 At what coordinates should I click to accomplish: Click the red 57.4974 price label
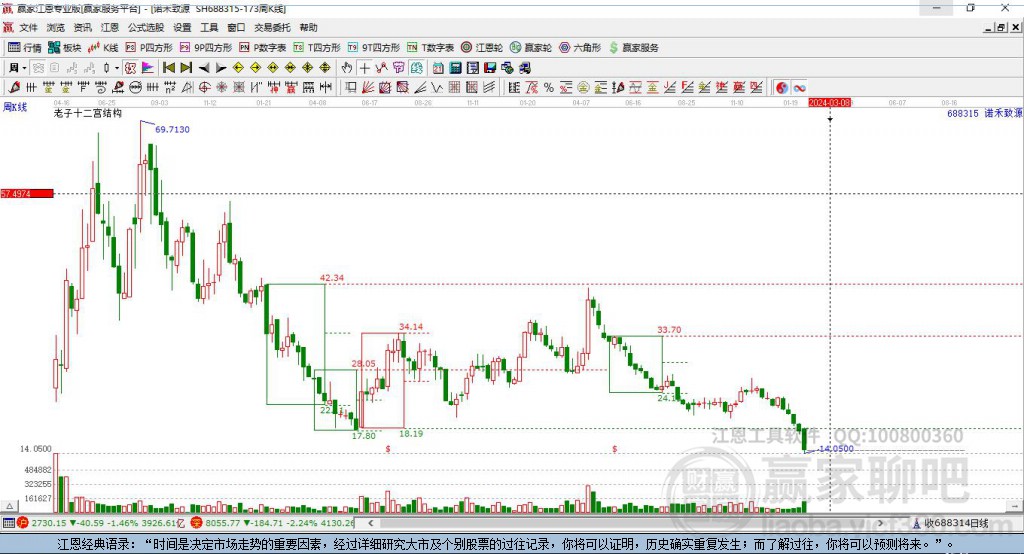[27, 193]
